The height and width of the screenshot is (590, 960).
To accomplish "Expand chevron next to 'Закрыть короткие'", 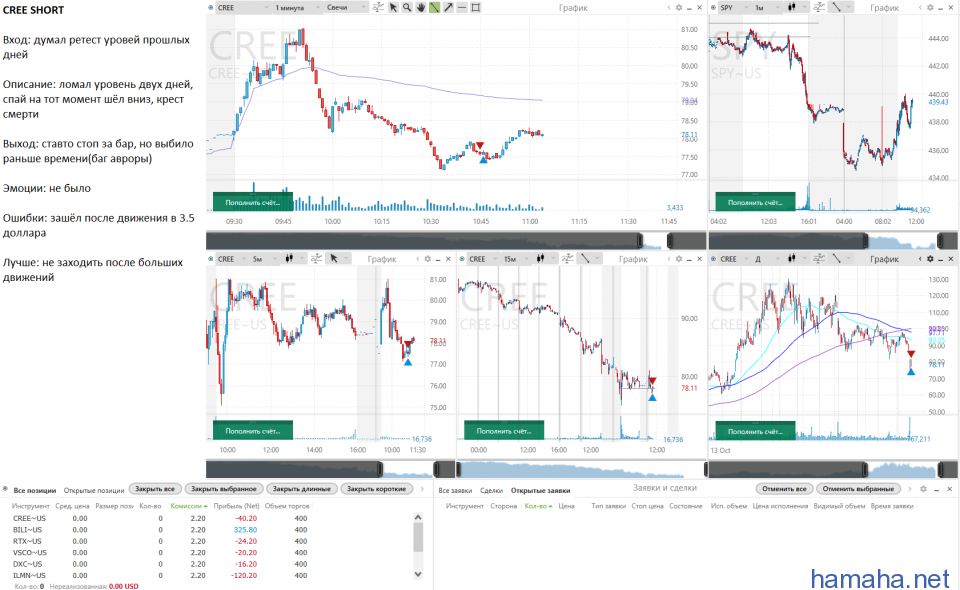I will coord(422,489).
